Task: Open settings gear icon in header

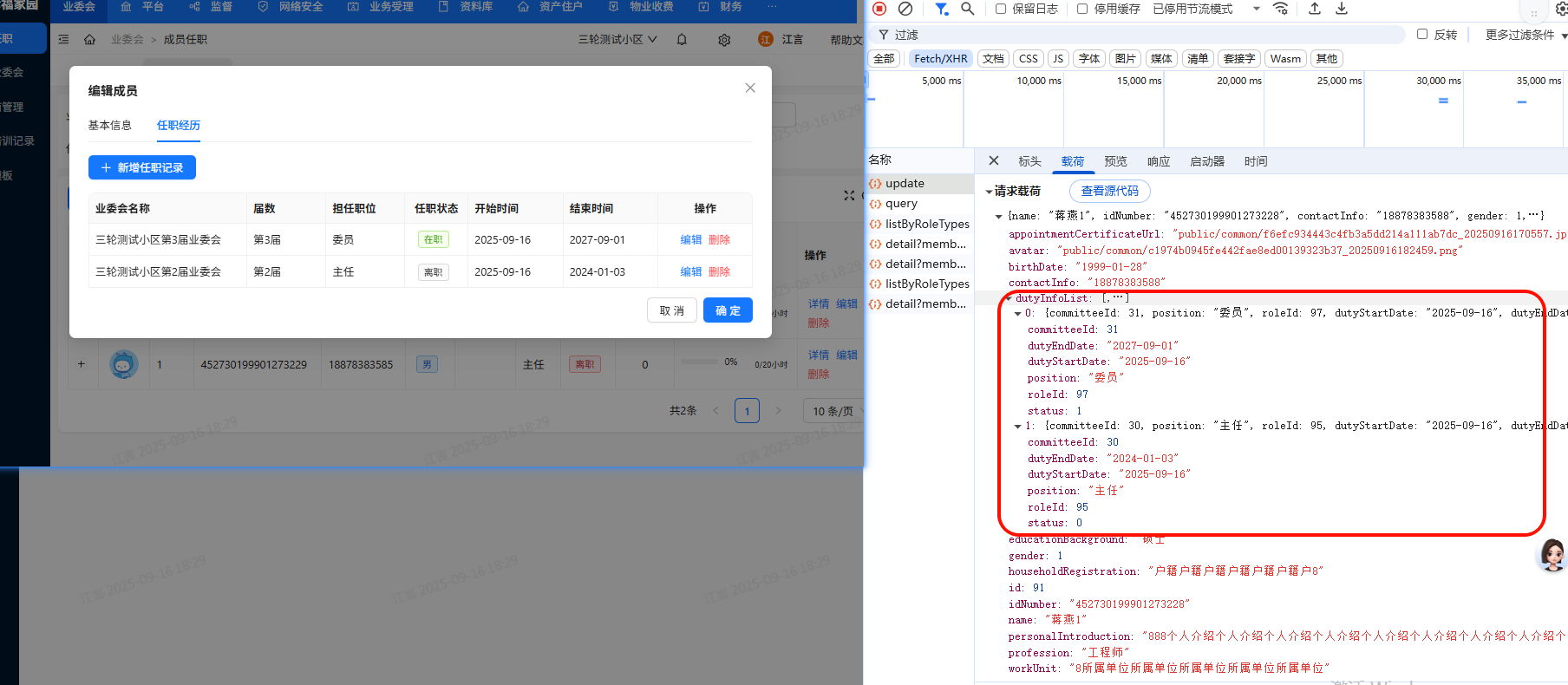Action: pyautogui.click(x=724, y=40)
